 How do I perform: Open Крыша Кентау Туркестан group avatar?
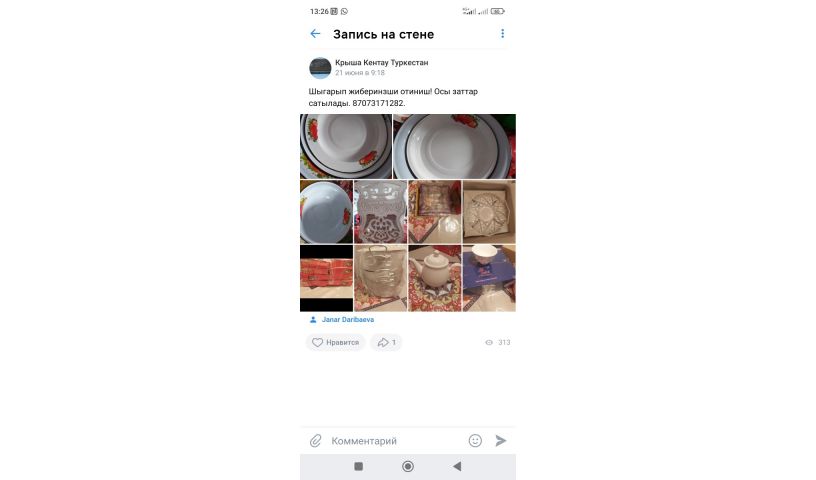click(x=320, y=68)
